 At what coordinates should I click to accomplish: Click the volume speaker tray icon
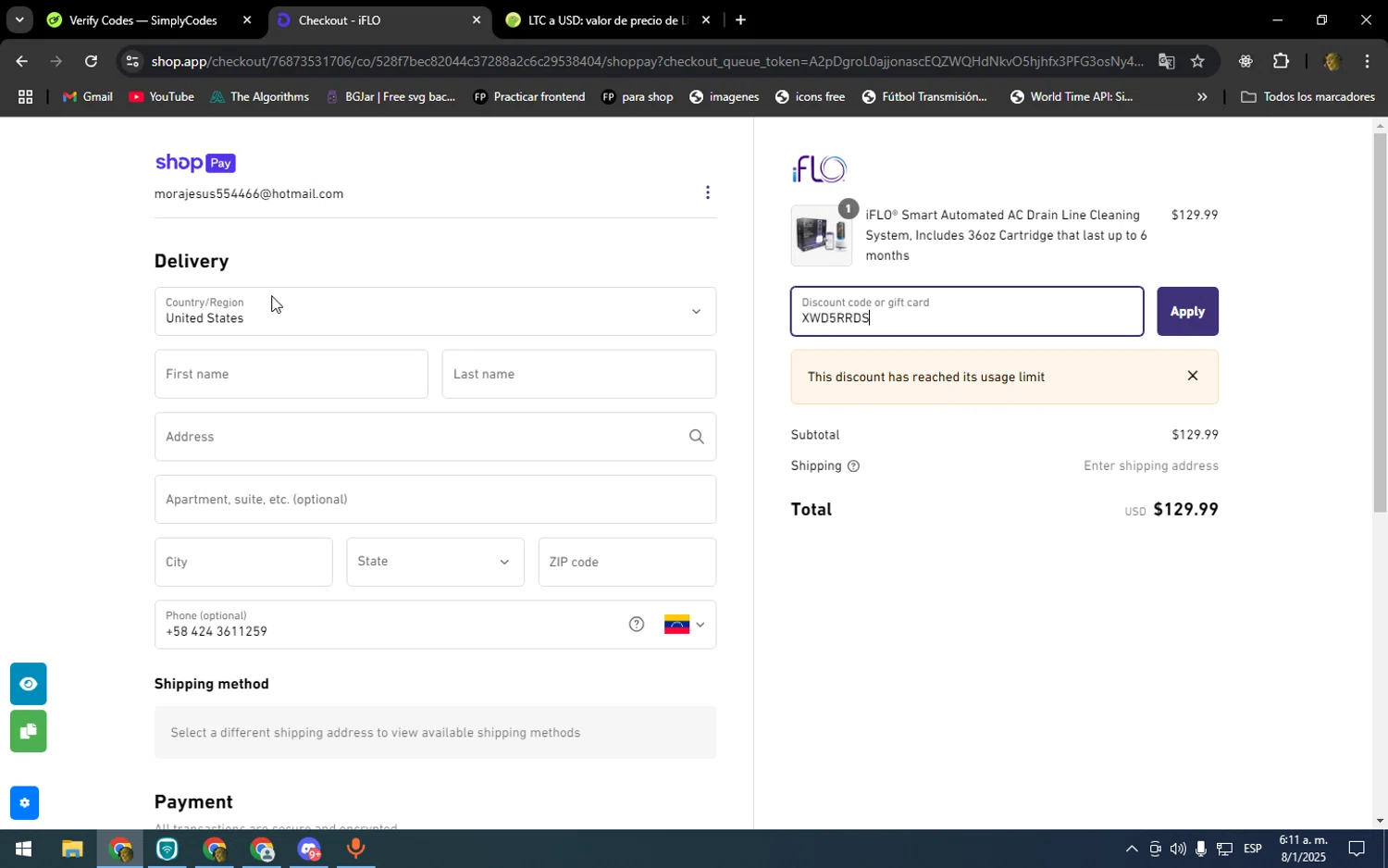[1177, 849]
